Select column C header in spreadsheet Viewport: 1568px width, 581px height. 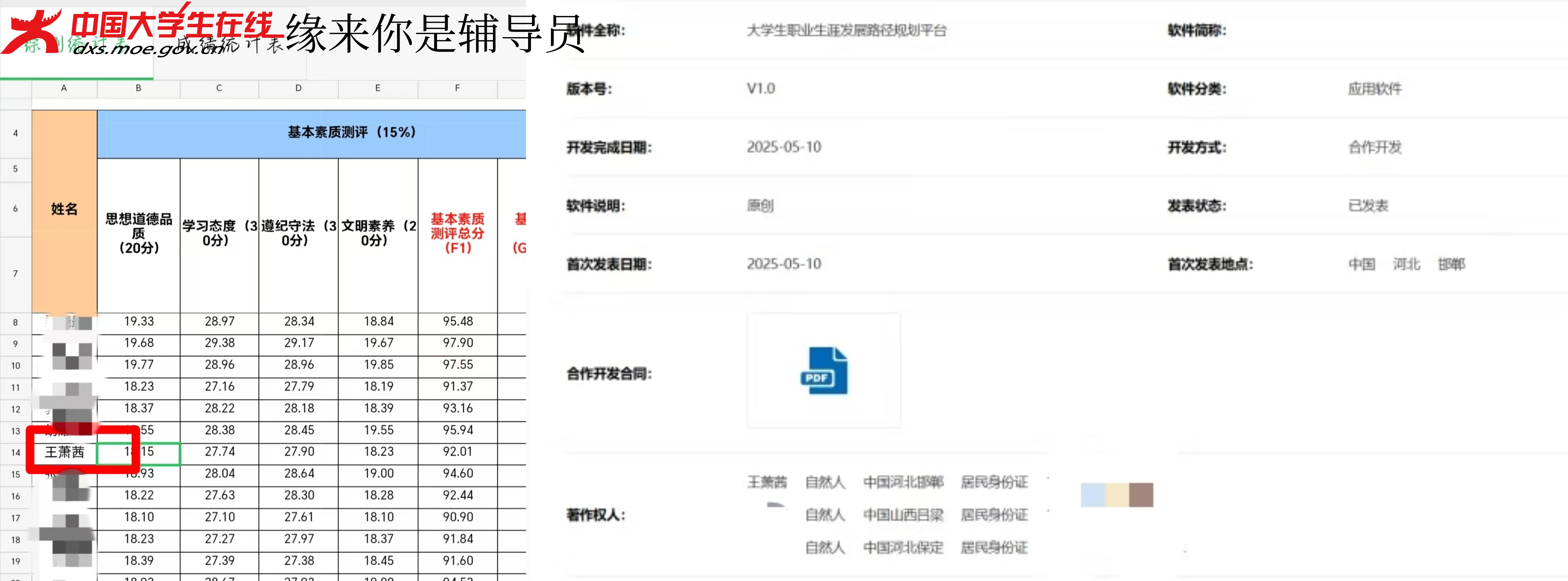point(219,88)
